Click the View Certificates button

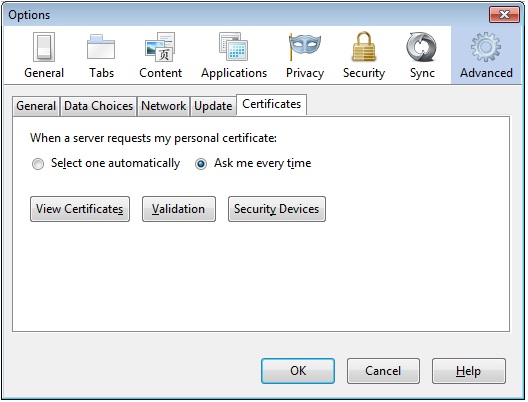(x=80, y=209)
